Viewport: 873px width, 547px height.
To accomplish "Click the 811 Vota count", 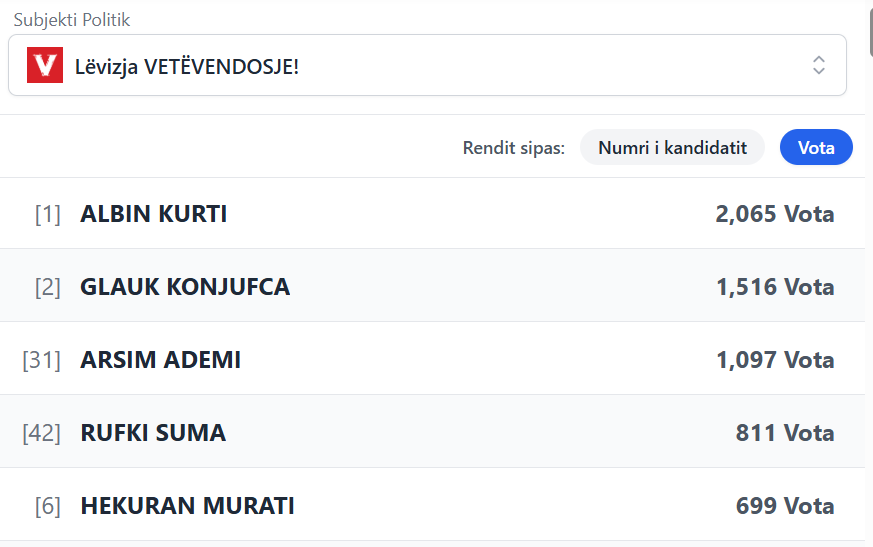I will [x=785, y=433].
